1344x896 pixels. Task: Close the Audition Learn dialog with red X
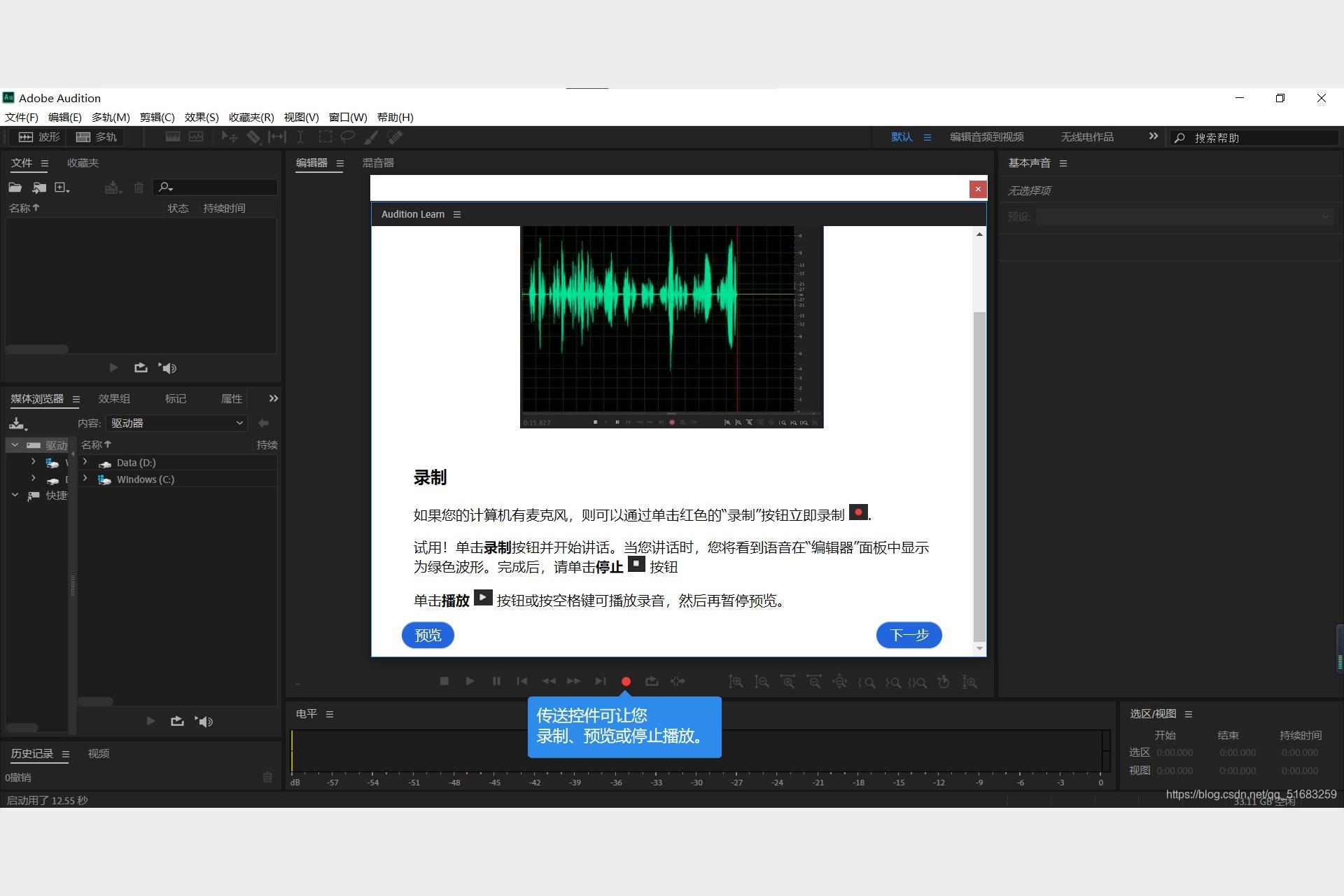978,189
